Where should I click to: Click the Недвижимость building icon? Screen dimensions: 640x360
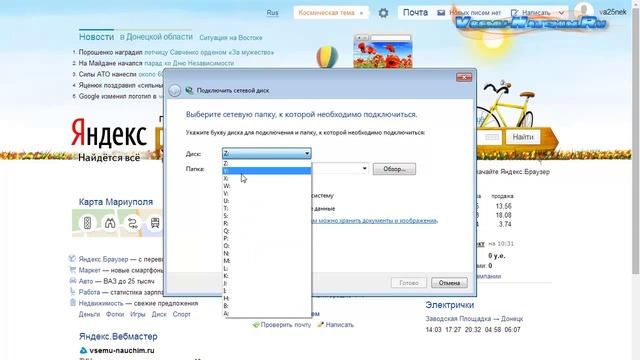coord(72,302)
